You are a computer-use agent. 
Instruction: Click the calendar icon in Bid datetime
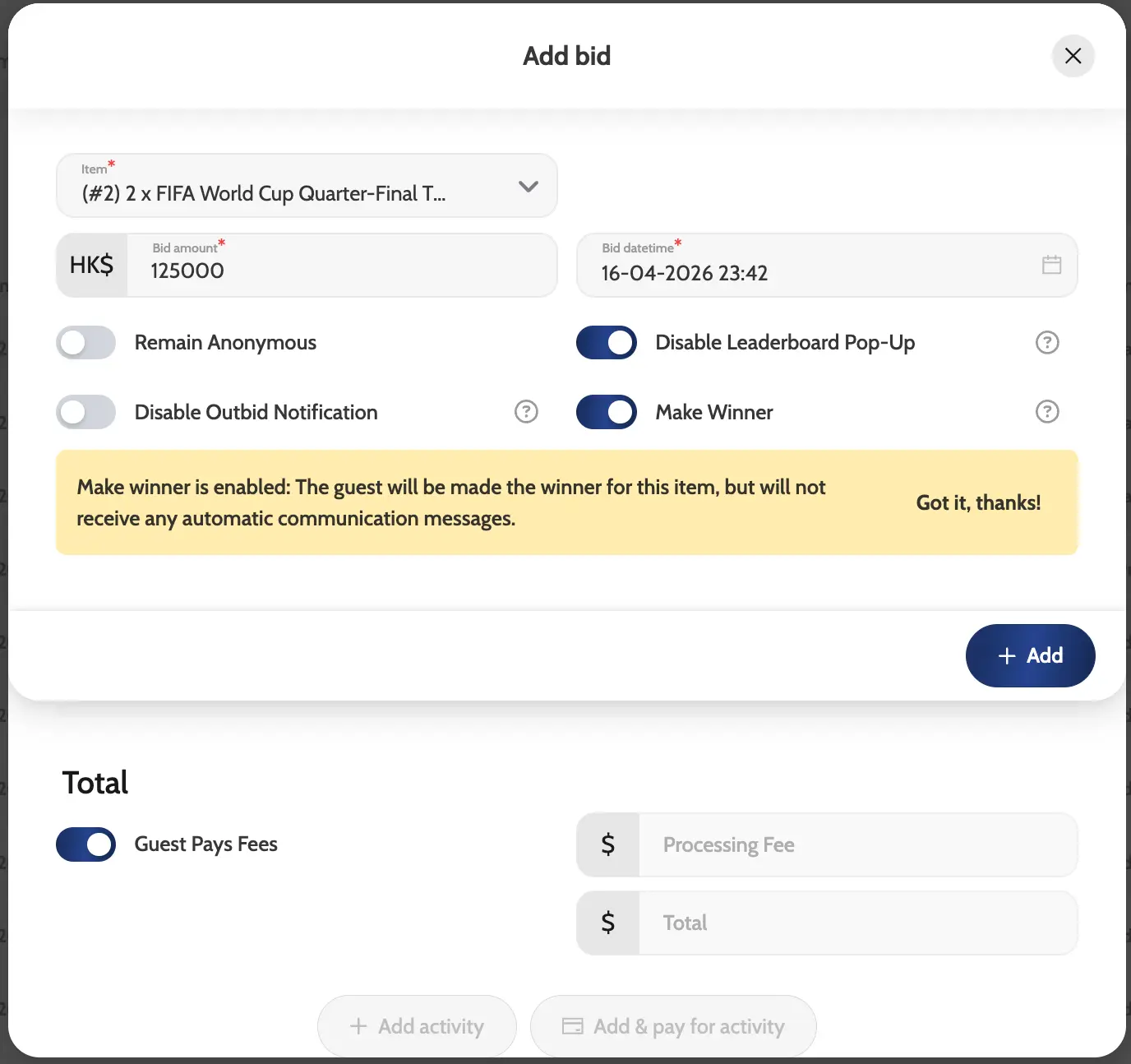pos(1051,265)
